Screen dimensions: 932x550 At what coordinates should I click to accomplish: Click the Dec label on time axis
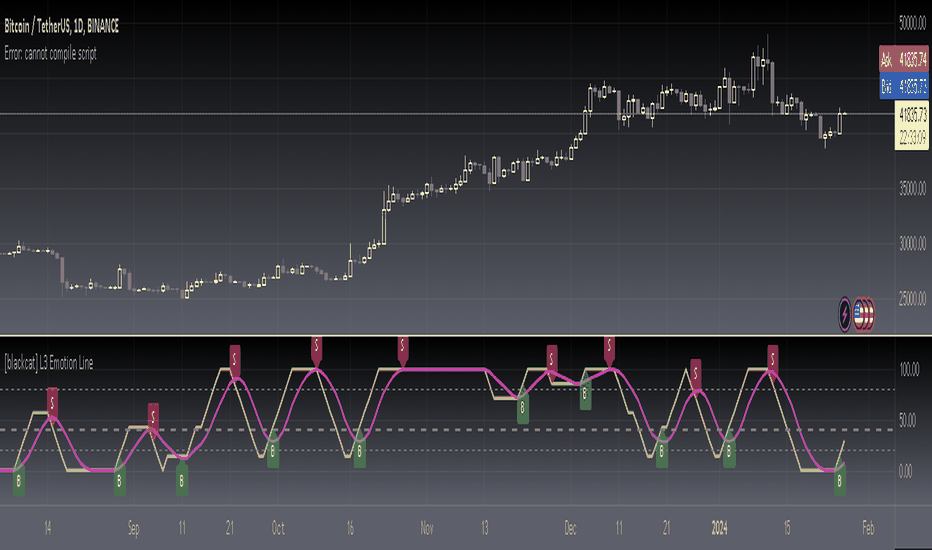pyautogui.click(x=570, y=528)
